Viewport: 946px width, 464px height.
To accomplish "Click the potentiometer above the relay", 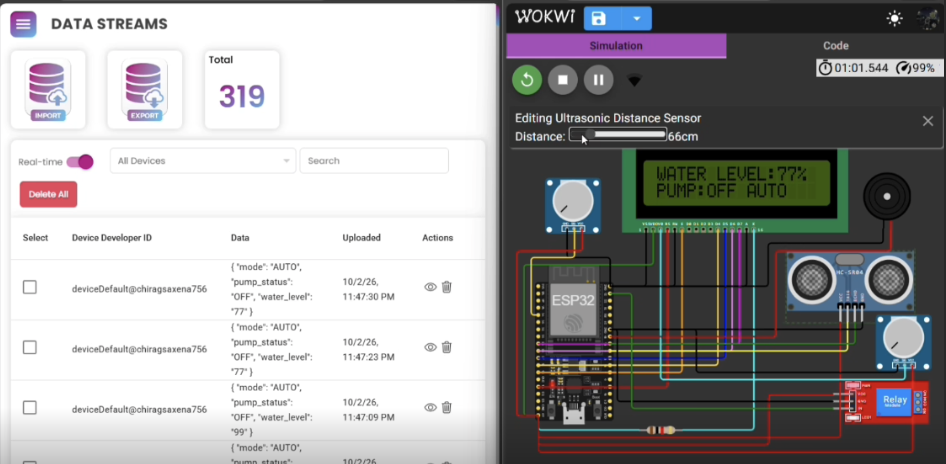I will pos(903,343).
